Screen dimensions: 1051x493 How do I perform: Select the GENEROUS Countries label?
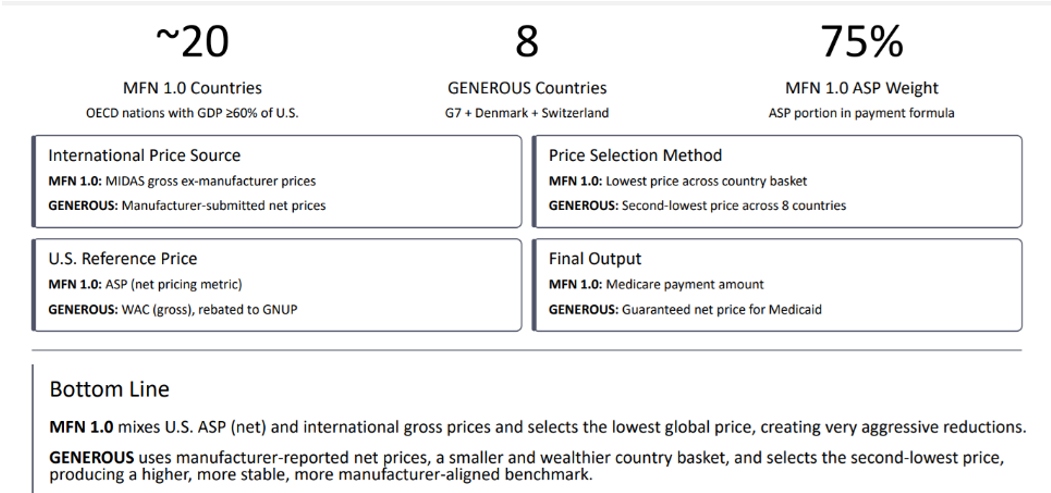click(x=526, y=88)
